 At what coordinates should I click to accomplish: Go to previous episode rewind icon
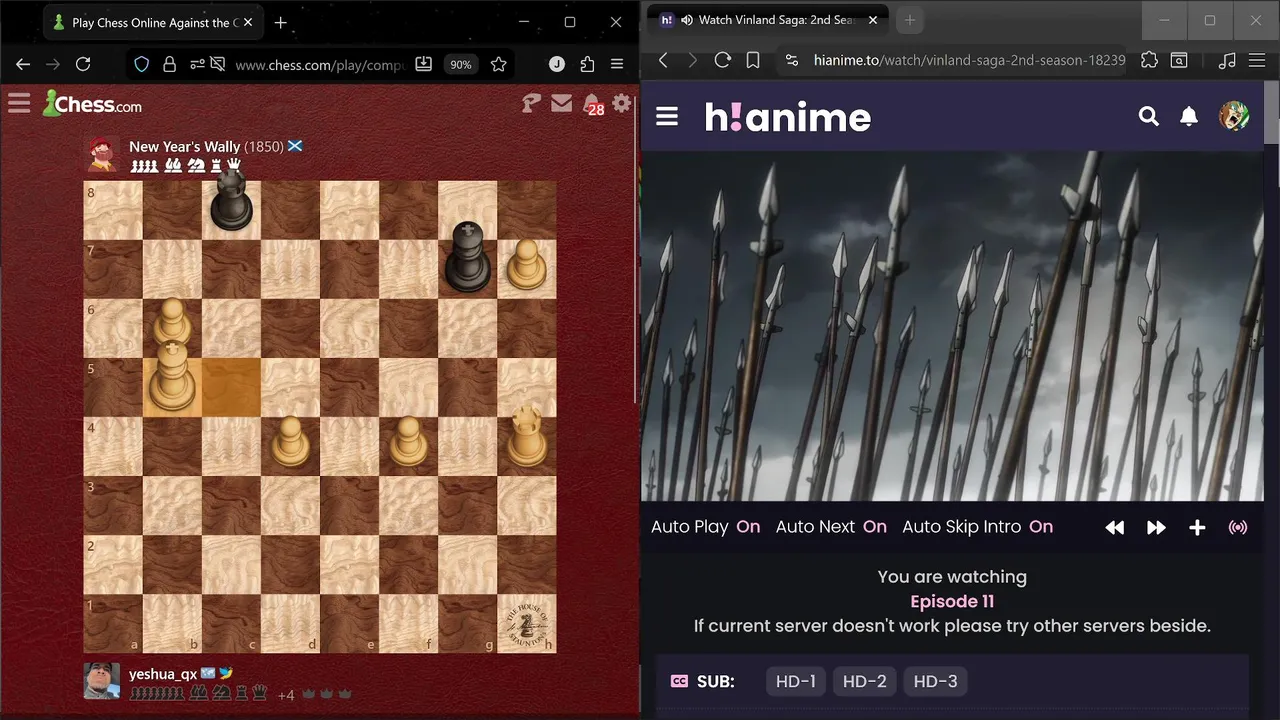(x=1115, y=528)
